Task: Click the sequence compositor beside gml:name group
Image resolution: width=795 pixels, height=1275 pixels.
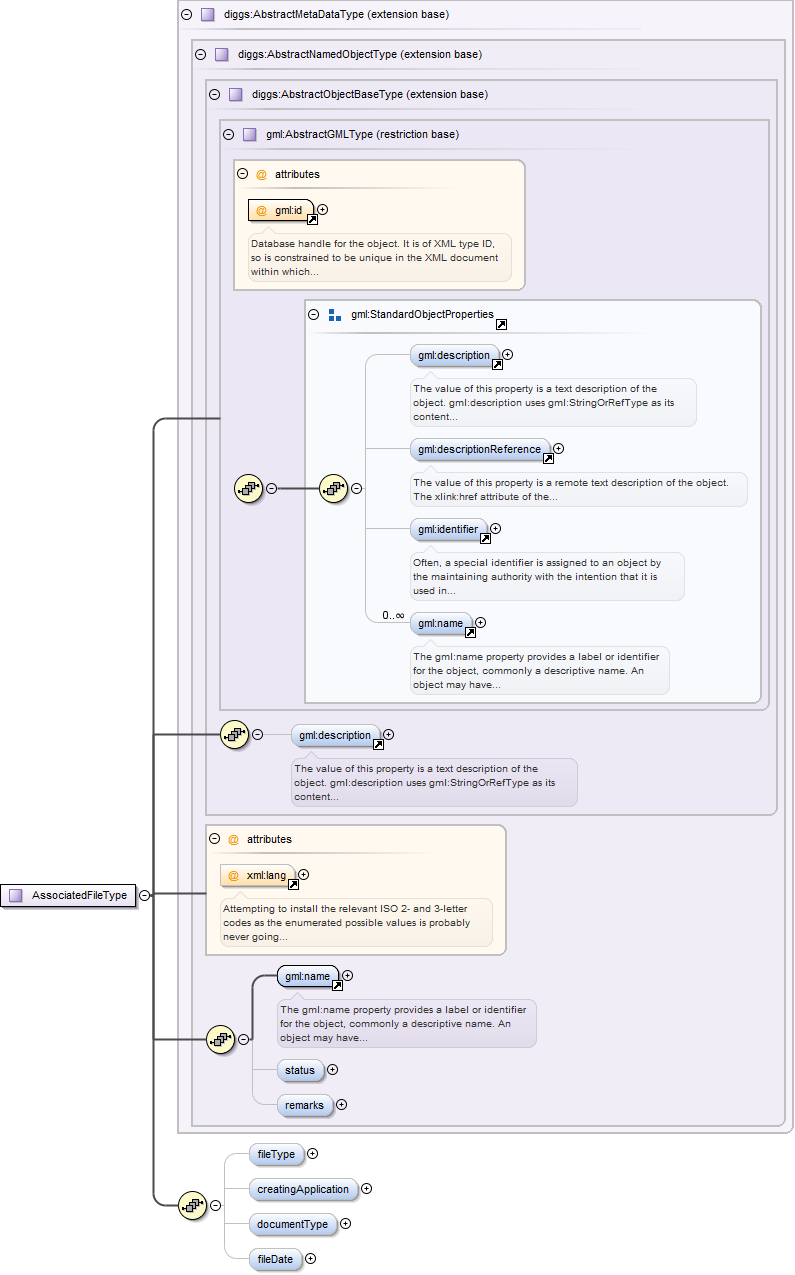Action: pos(219,1039)
